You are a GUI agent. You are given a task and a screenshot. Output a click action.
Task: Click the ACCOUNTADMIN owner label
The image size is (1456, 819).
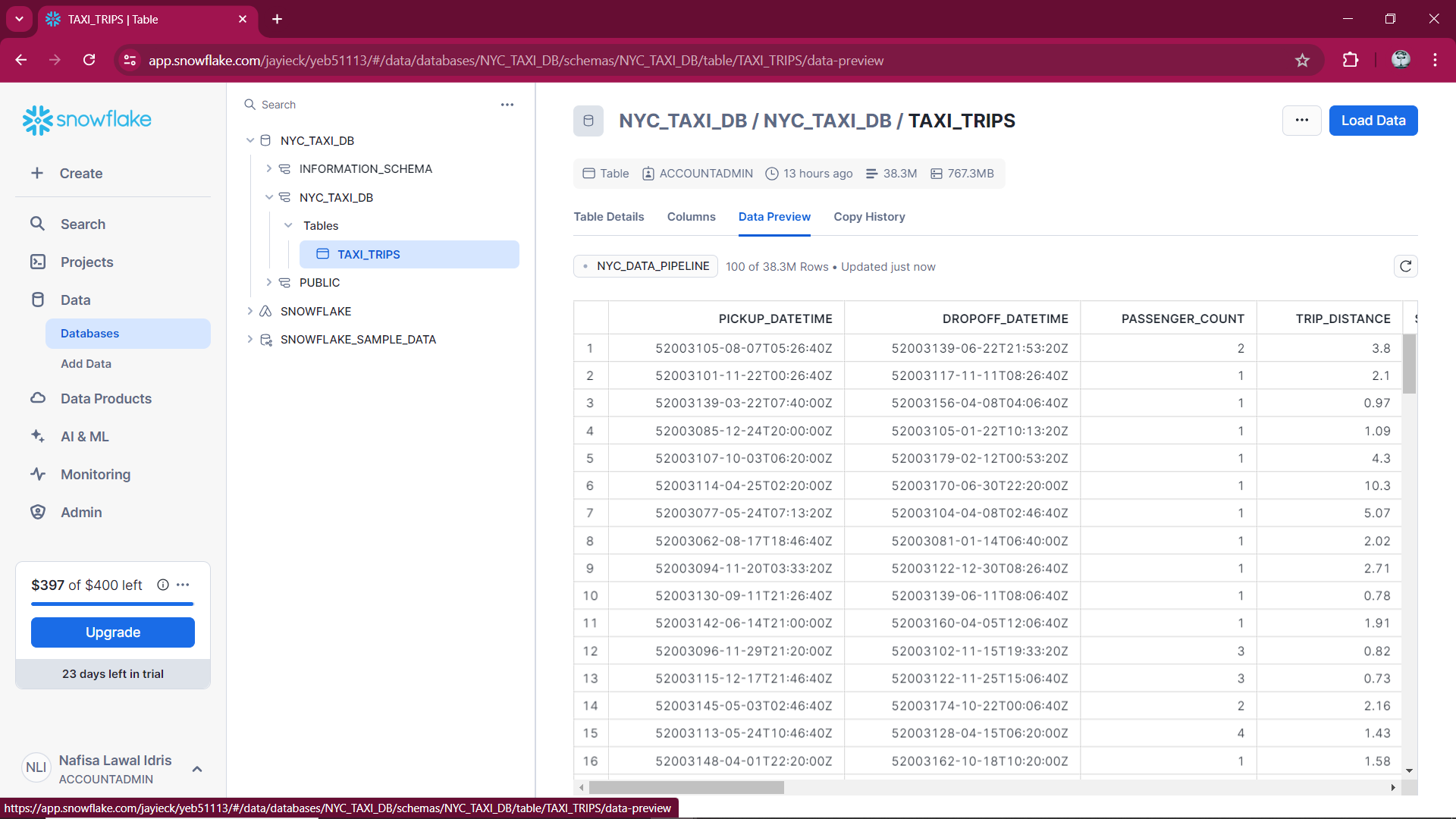pyautogui.click(x=698, y=173)
